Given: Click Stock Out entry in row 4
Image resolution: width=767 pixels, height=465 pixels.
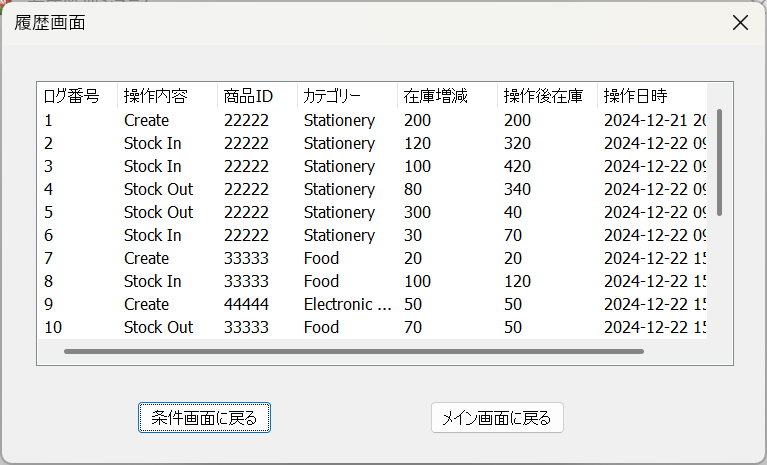Looking at the screenshot, I should pos(158,189).
